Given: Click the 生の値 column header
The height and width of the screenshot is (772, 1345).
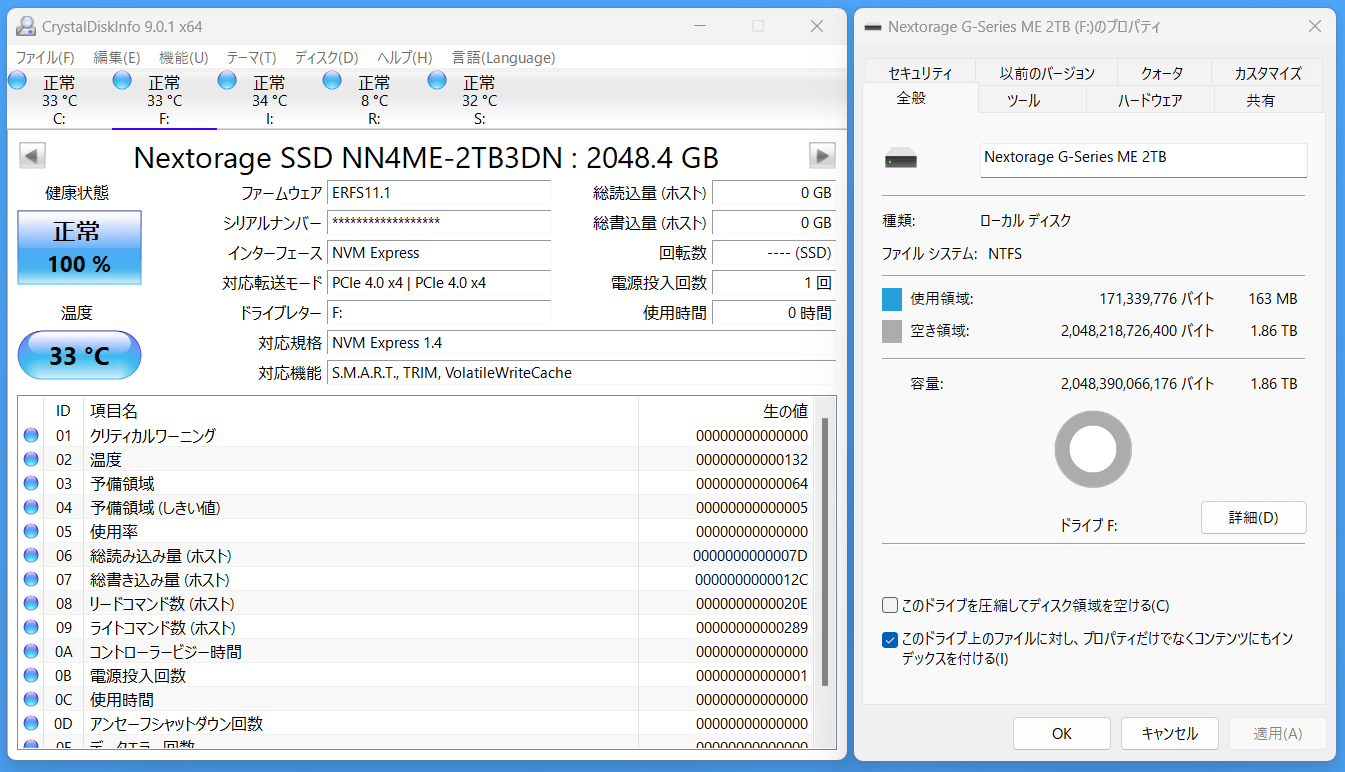Looking at the screenshot, I should [726, 411].
